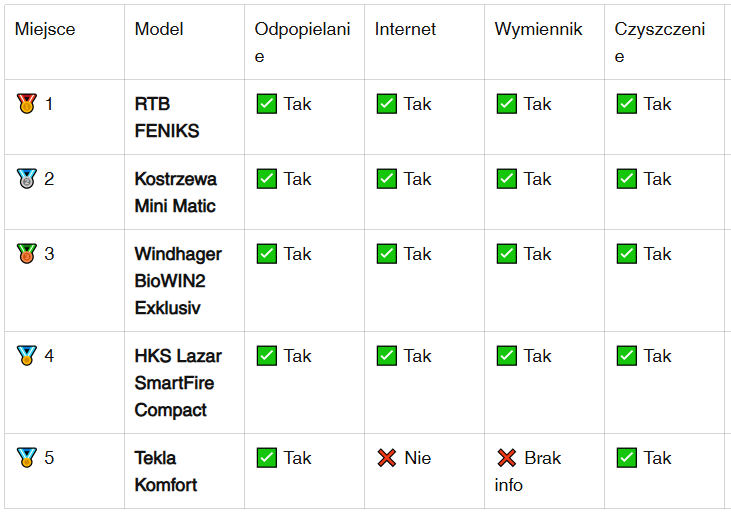Click green checkmark in Kostrzewa Mini Matic Internet cell
This screenshot has height=513, width=731.
[x=386, y=179]
